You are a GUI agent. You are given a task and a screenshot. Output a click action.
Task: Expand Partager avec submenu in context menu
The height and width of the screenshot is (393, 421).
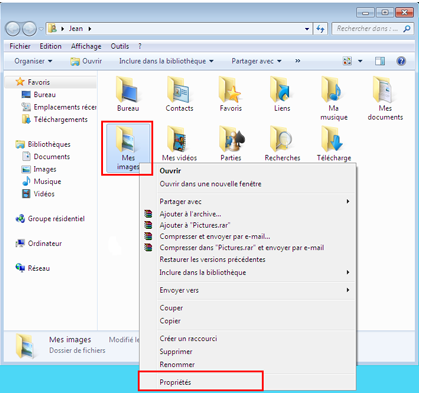coord(348,201)
